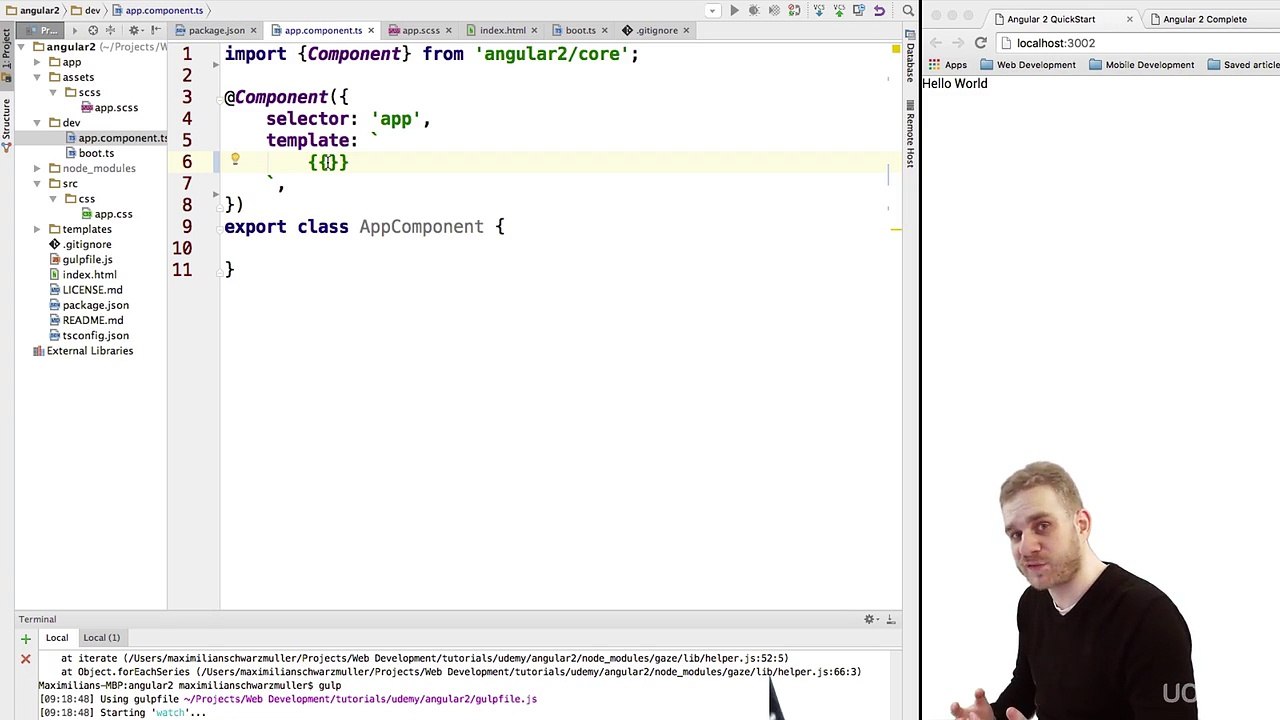1280x720 pixels.
Task: Expand the node_modules folder
Action: tap(38, 168)
